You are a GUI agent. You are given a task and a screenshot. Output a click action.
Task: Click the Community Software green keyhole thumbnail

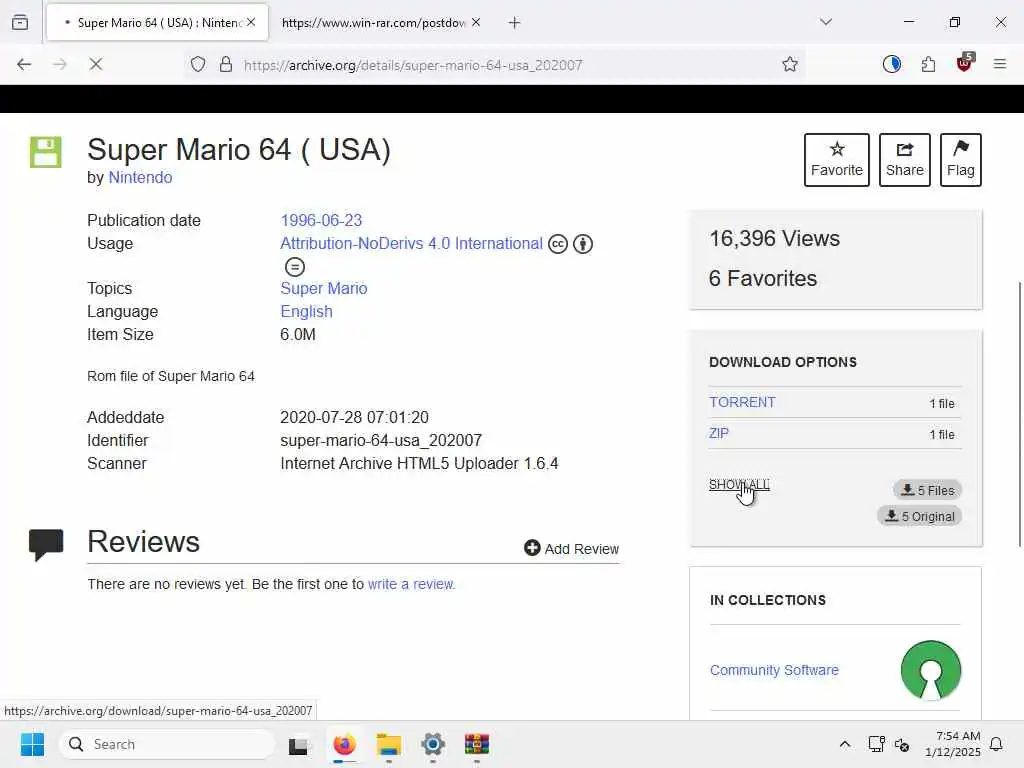[x=931, y=670]
